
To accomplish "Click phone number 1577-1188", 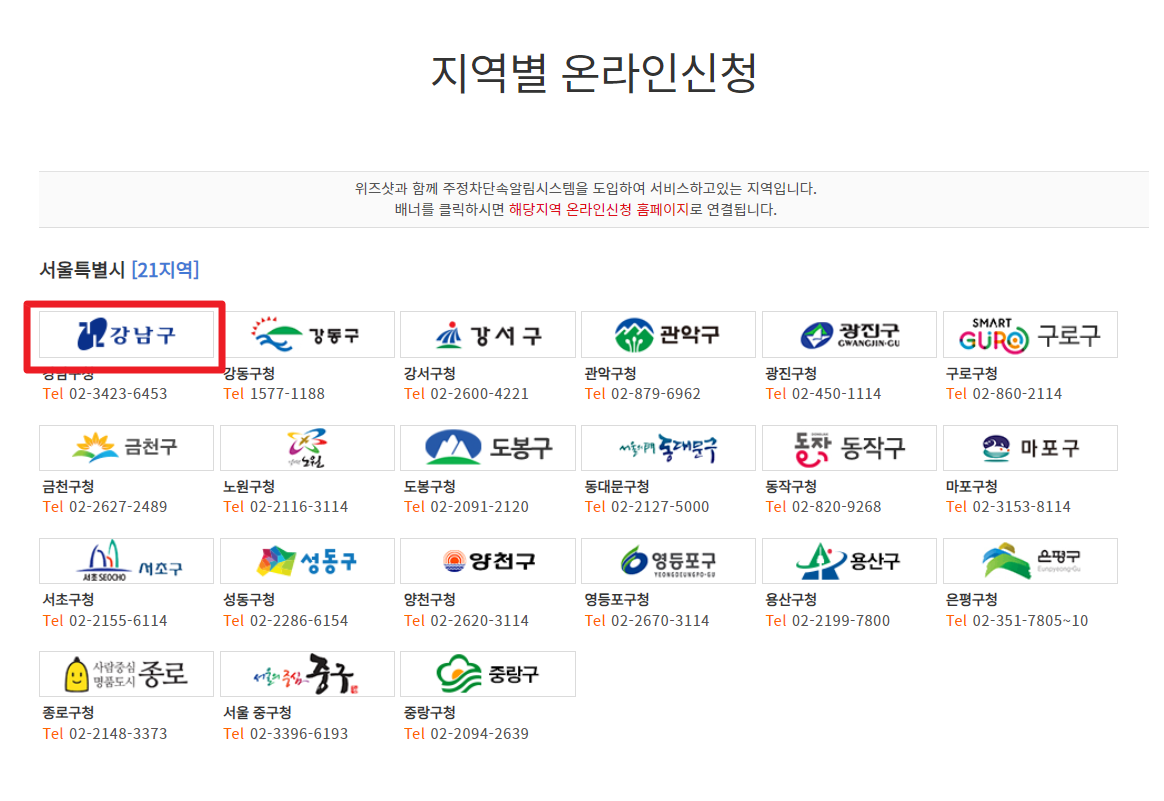I will tap(287, 394).
